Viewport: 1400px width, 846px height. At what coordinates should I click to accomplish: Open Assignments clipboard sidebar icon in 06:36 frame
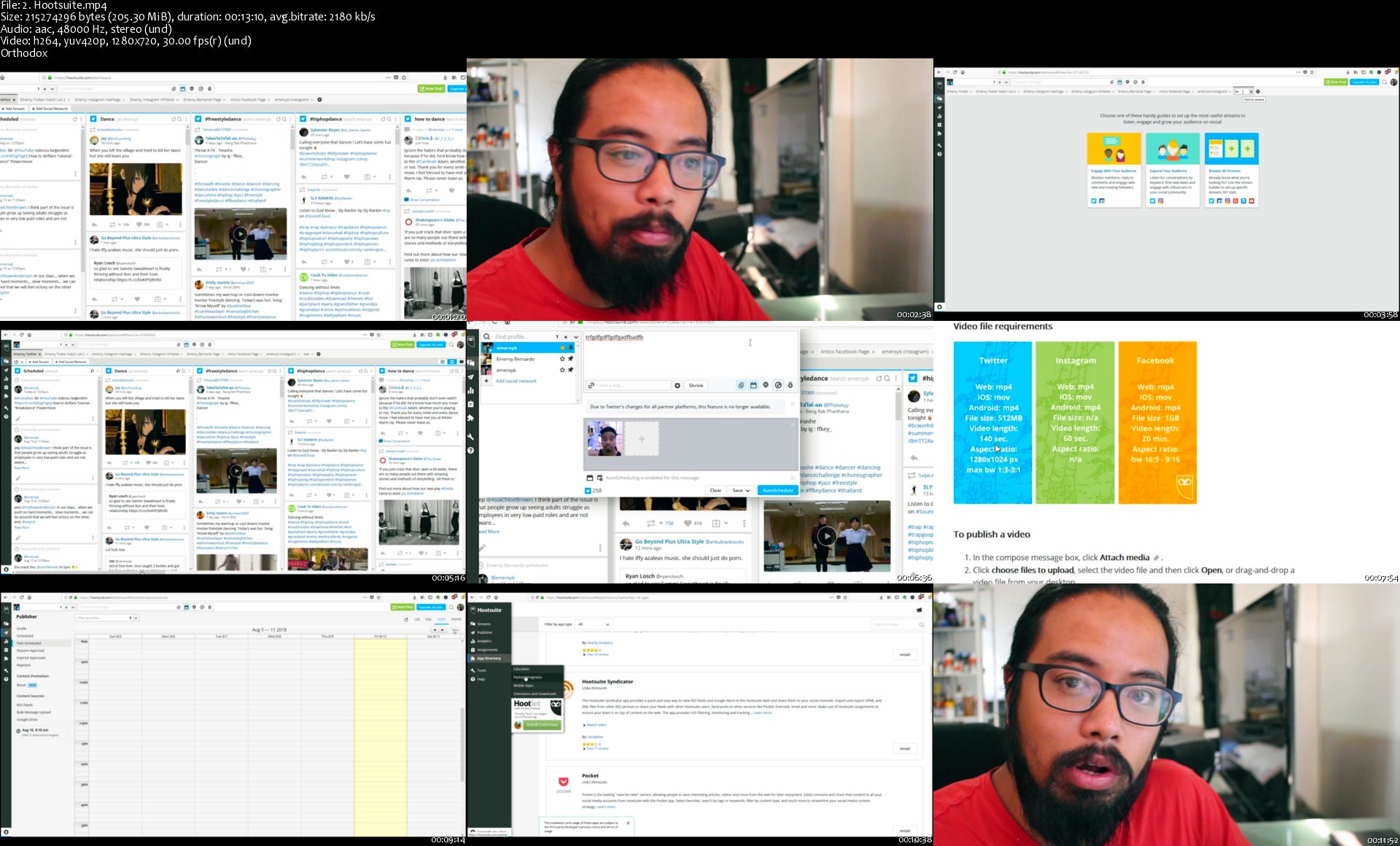pyautogui.click(x=471, y=404)
